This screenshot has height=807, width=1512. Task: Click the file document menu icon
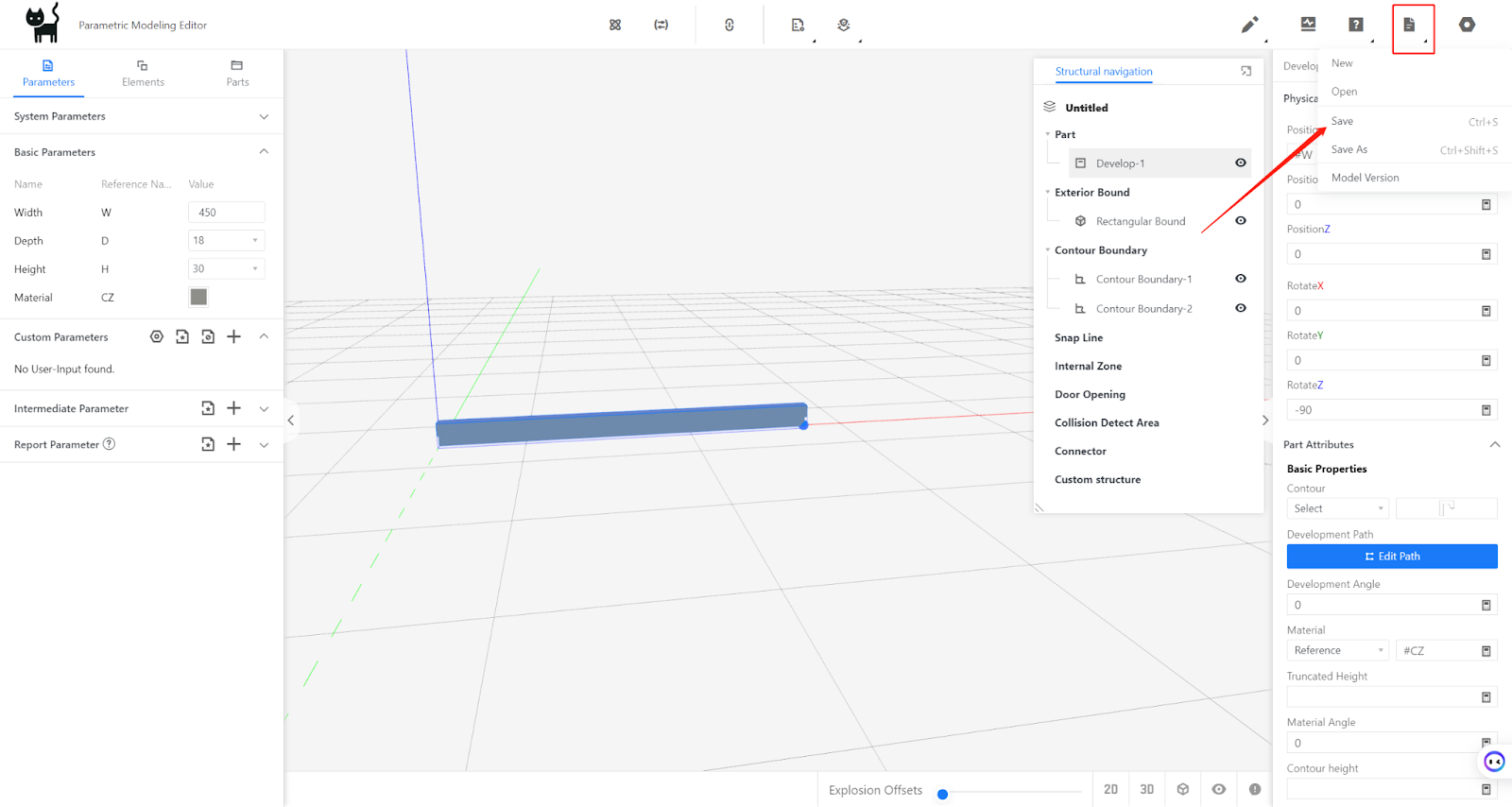(1409, 26)
